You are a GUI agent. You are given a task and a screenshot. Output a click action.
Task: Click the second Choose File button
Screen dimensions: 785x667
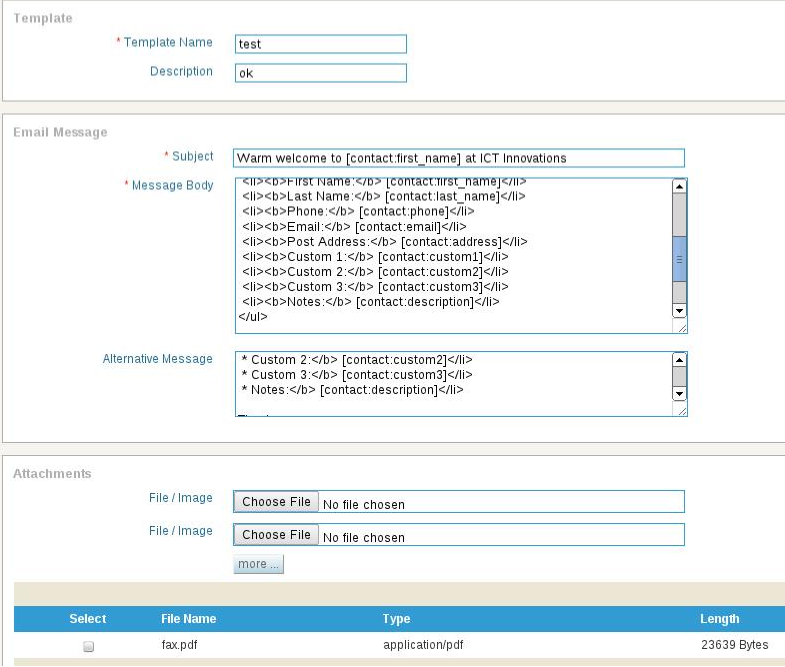pos(276,534)
